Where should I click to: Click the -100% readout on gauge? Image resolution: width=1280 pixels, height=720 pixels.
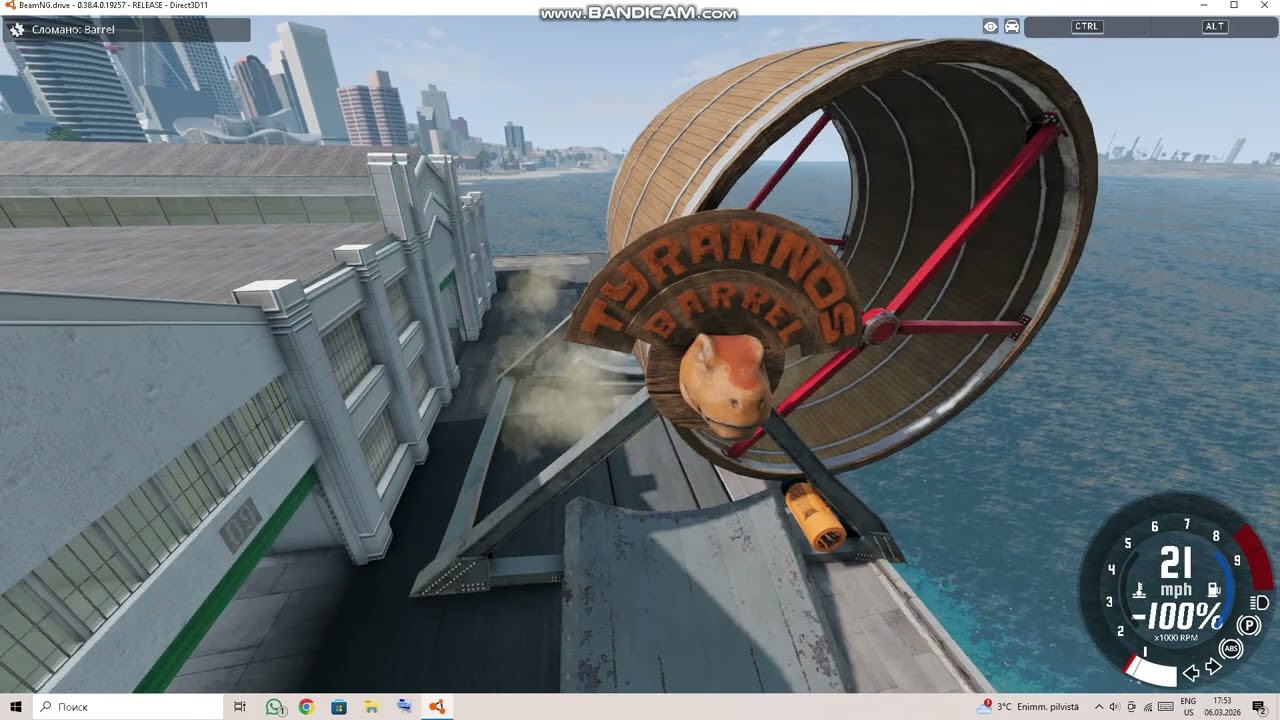(1178, 617)
